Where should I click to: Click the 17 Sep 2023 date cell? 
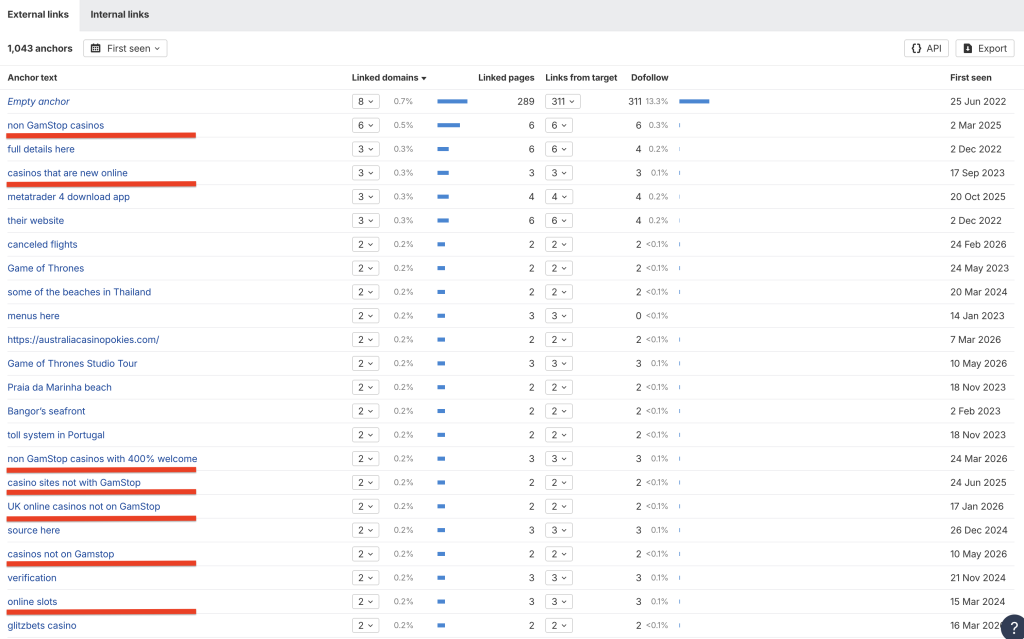(977, 173)
